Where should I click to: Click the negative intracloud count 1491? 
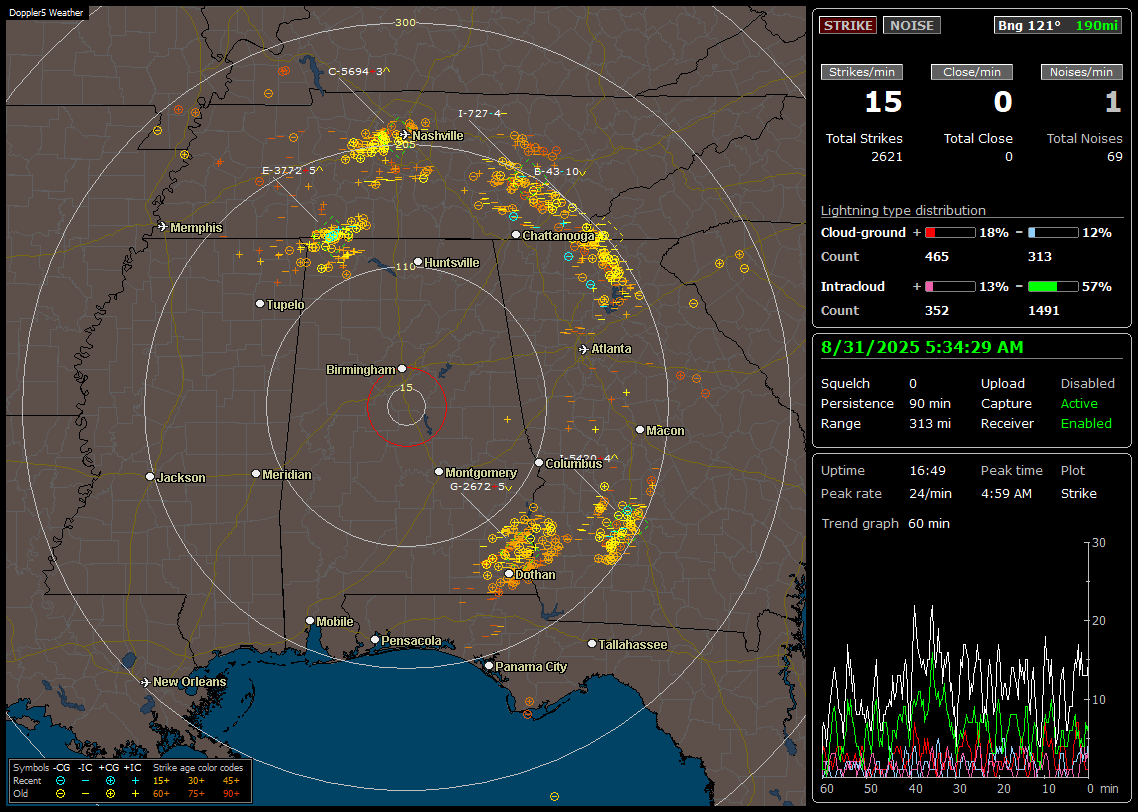point(1044,311)
